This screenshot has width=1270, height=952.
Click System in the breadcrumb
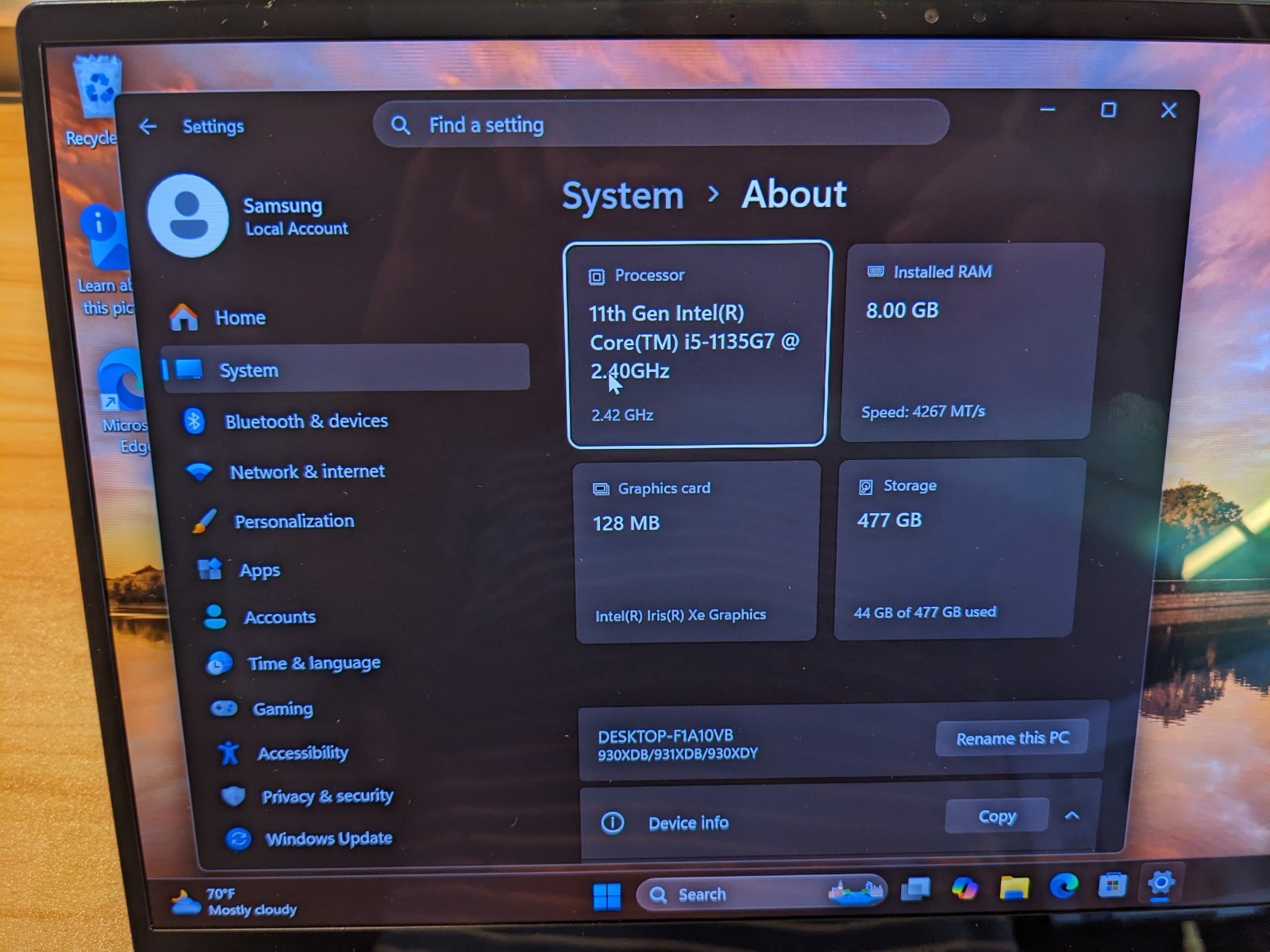(623, 196)
